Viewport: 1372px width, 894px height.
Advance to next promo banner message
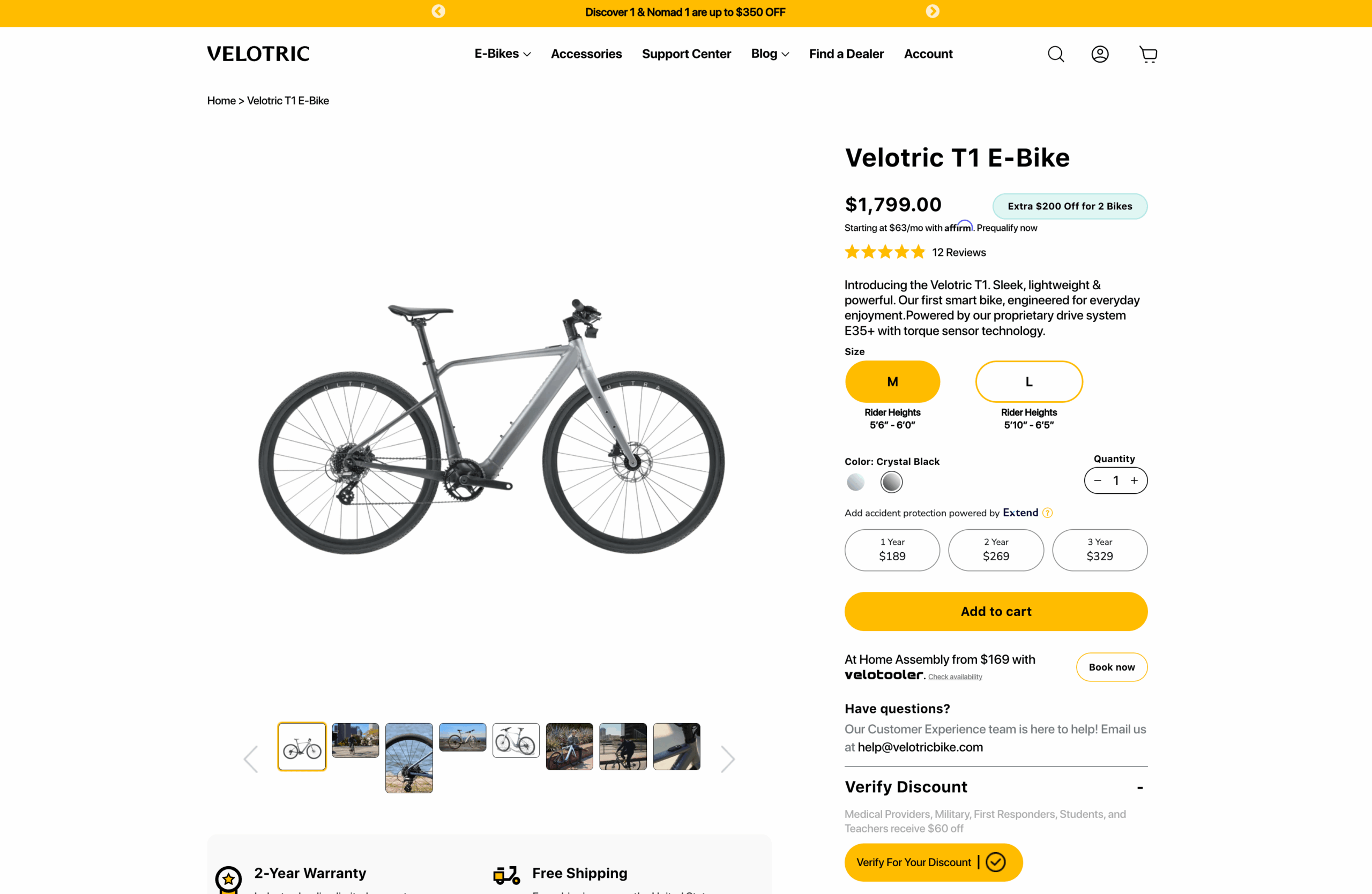(932, 12)
